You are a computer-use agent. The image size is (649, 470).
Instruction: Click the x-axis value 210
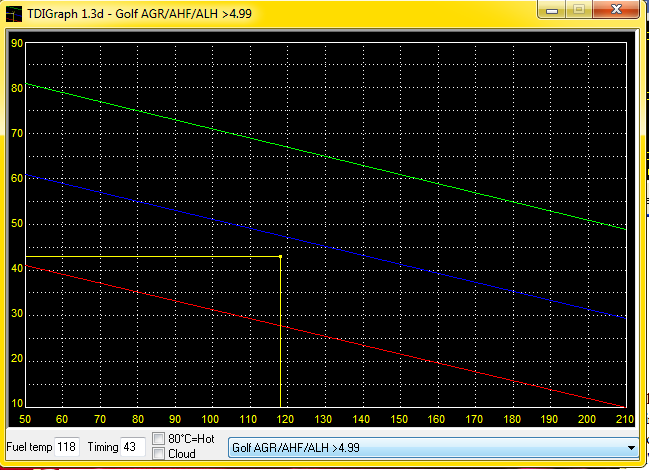[625, 419]
